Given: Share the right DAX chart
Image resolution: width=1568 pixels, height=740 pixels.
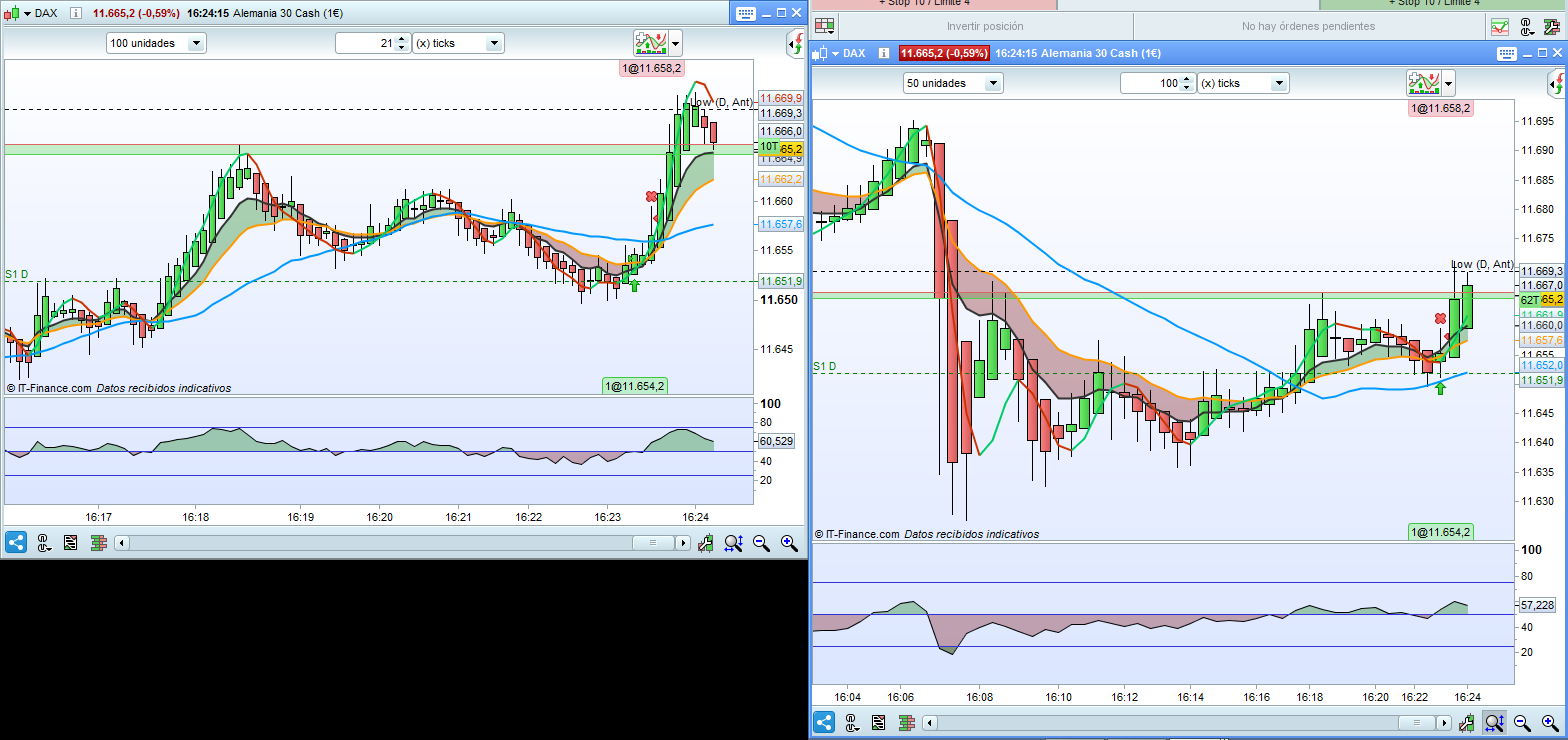Looking at the screenshot, I should point(824,722).
